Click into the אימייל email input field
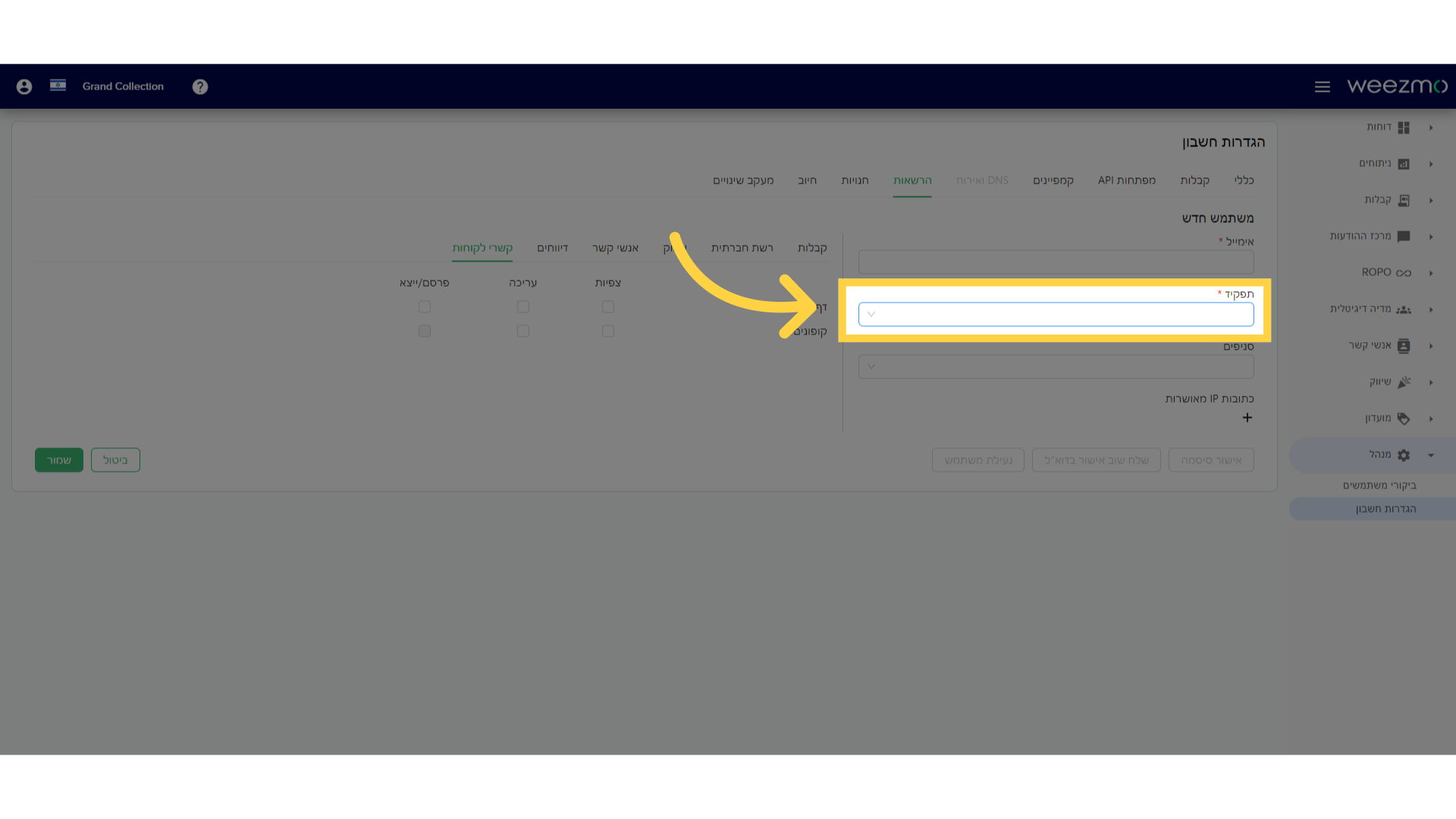This screenshot has width=1456, height=819. coord(1056,262)
